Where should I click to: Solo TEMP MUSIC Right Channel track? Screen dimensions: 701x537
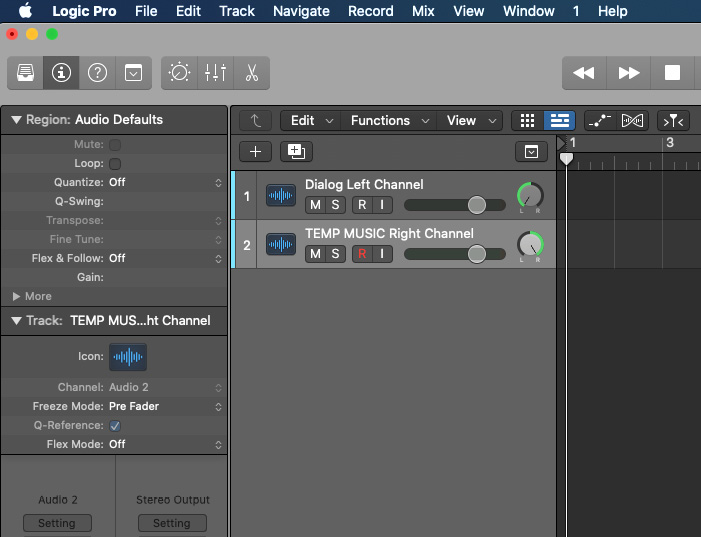(x=335, y=254)
